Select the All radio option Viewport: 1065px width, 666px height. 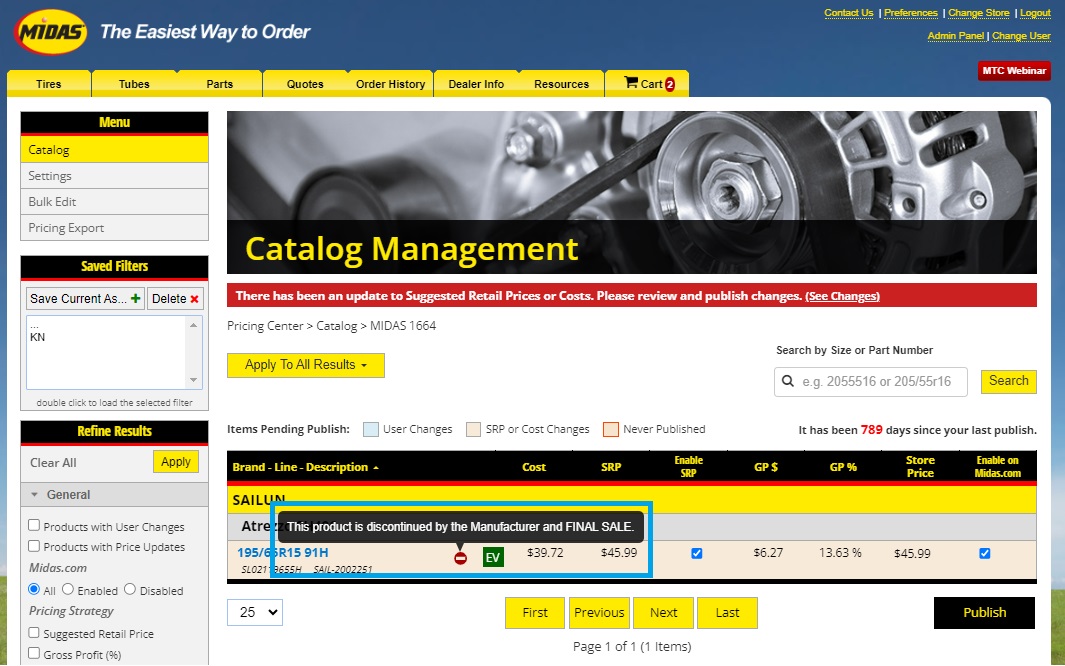pos(34,589)
